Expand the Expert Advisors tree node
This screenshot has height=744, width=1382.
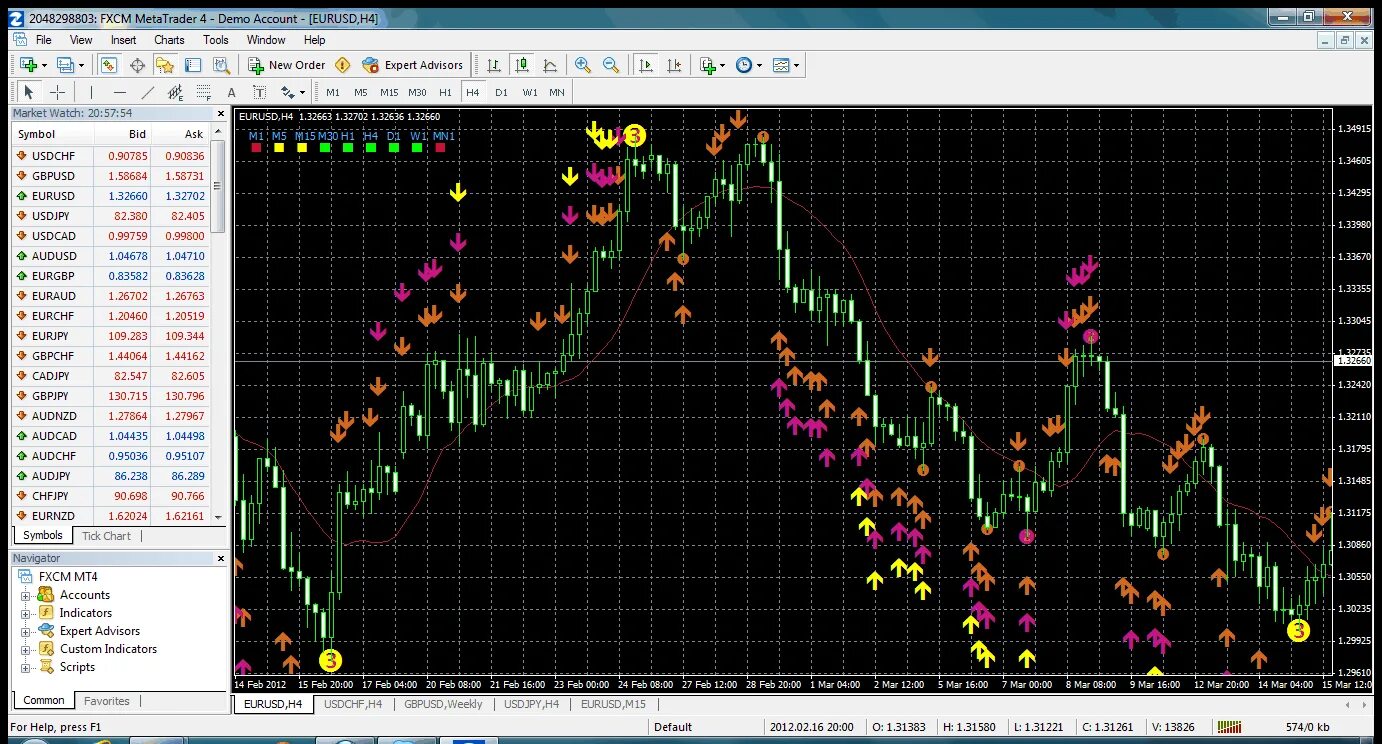[x=25, y=631]
